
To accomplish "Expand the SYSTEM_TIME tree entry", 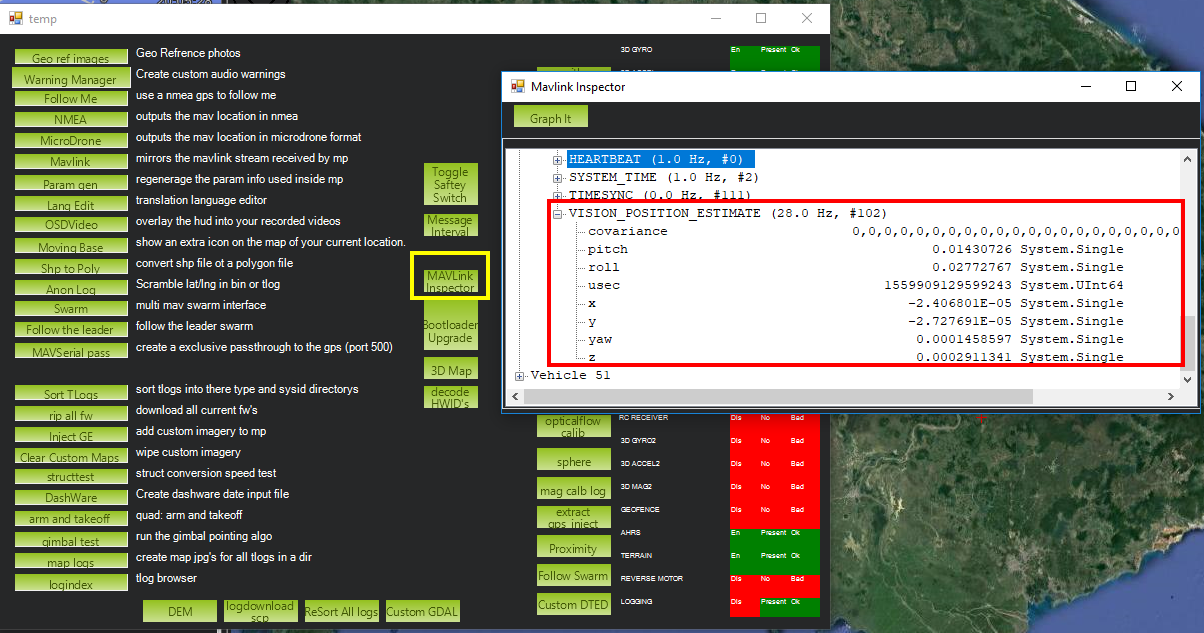I will pos(558,176).
